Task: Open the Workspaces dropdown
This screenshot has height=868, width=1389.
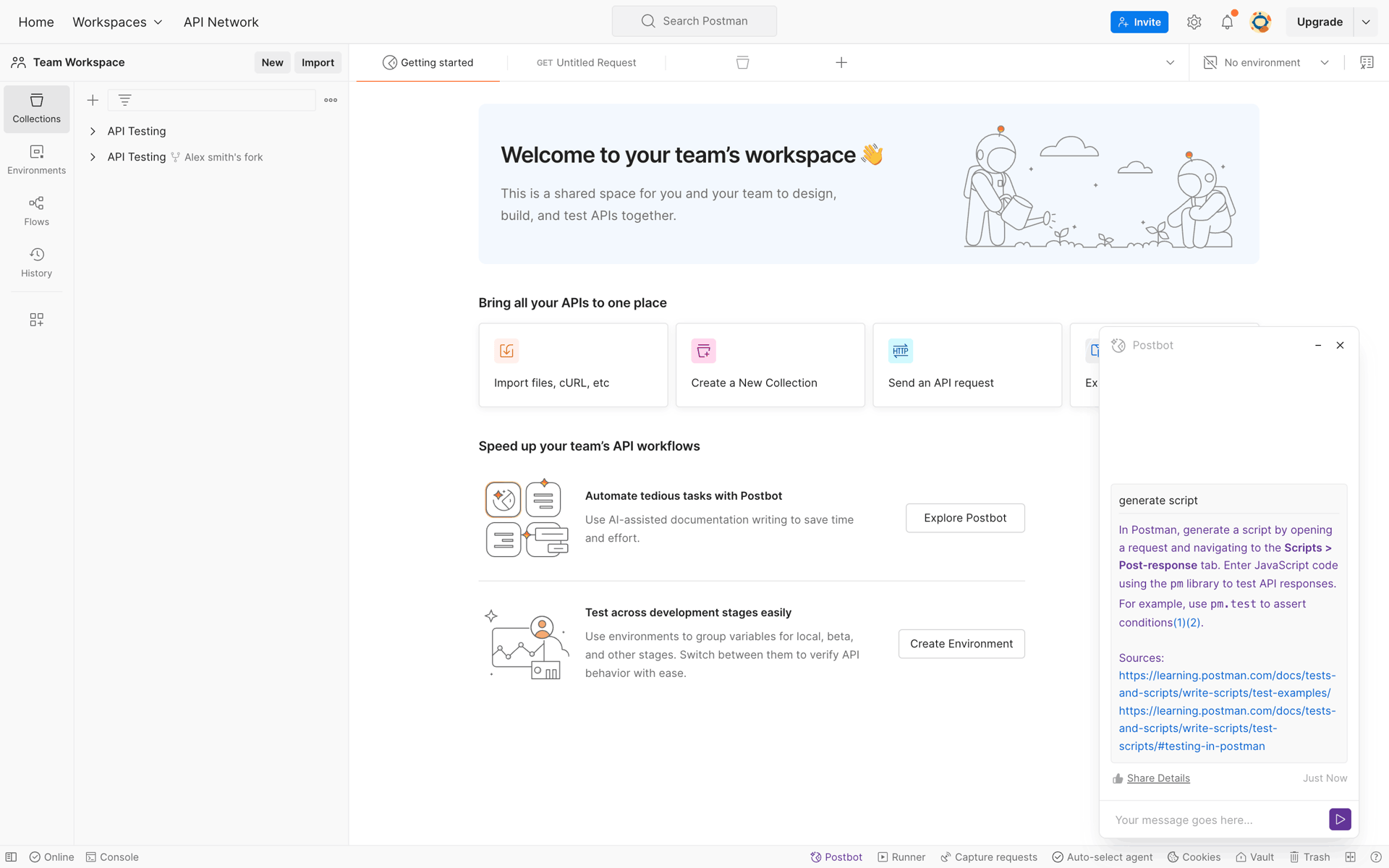Action: [117, 22]
